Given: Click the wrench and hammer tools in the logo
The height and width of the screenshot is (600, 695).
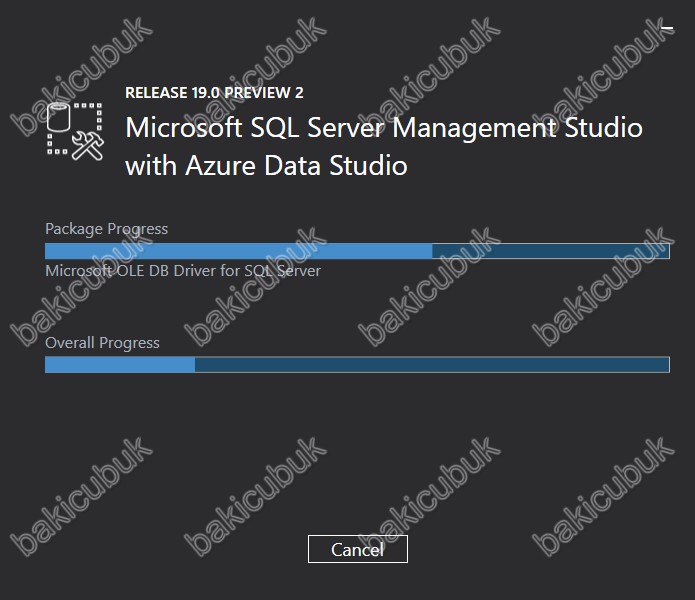Looking at the screenshot, I should pyautogui.click(x=88, y=145).
